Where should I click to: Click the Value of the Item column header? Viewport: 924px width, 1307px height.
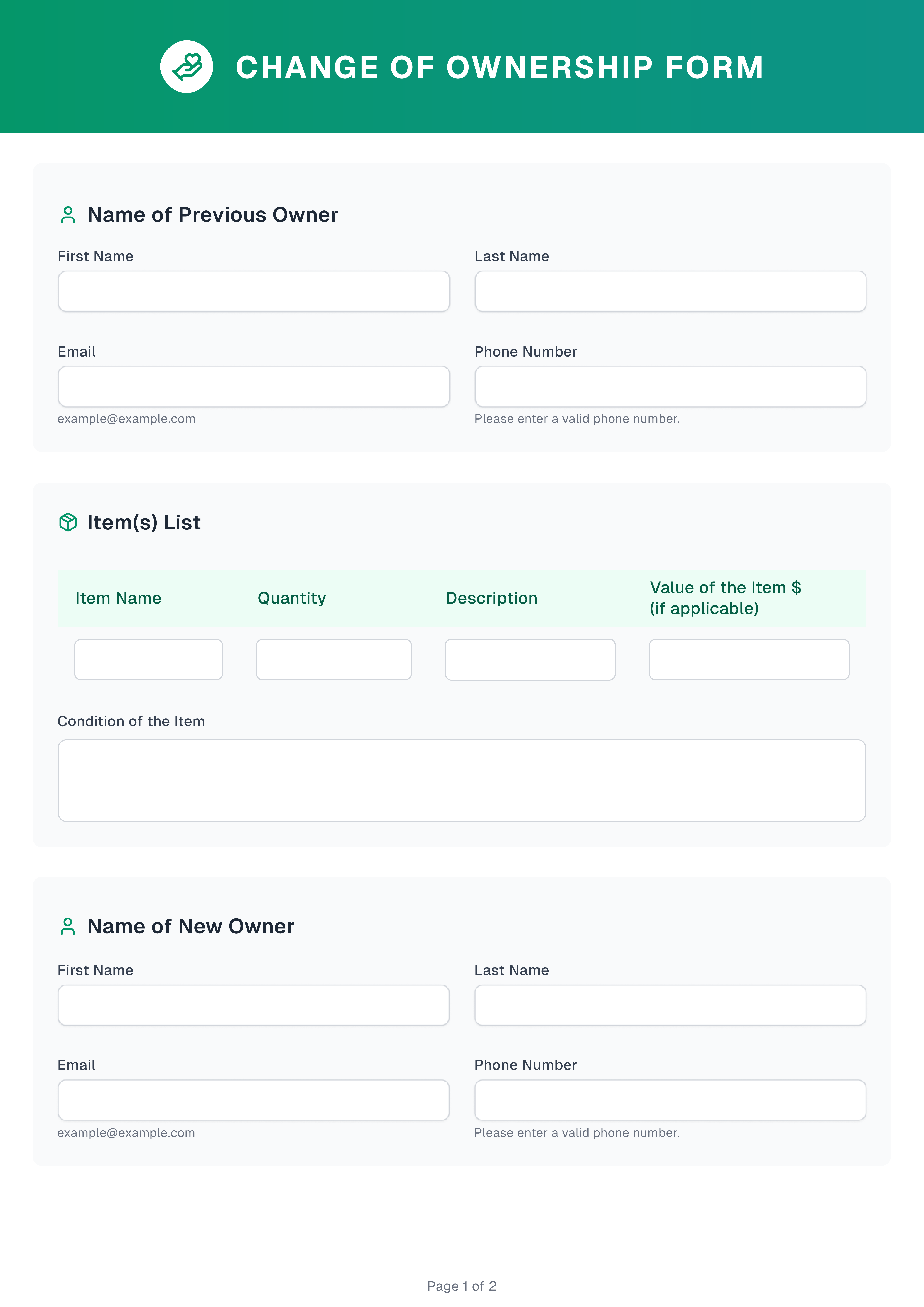[x=725, y=598]
